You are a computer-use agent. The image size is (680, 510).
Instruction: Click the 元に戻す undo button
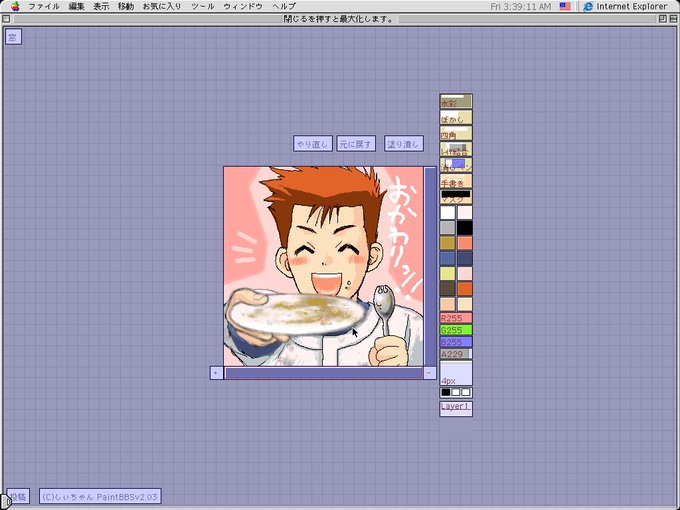point(356,144)
